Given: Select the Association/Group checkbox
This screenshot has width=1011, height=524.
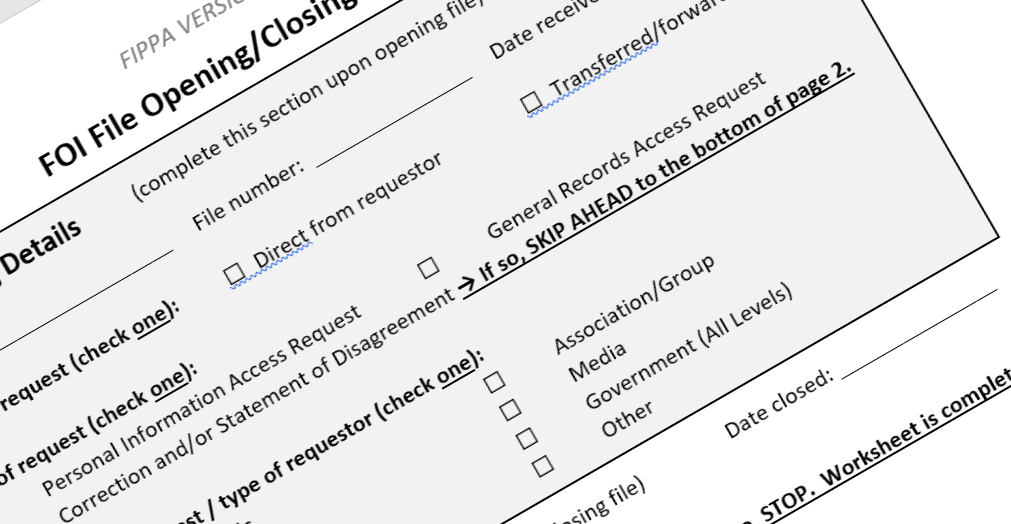Looking at the screenshot, I should 494,382.
